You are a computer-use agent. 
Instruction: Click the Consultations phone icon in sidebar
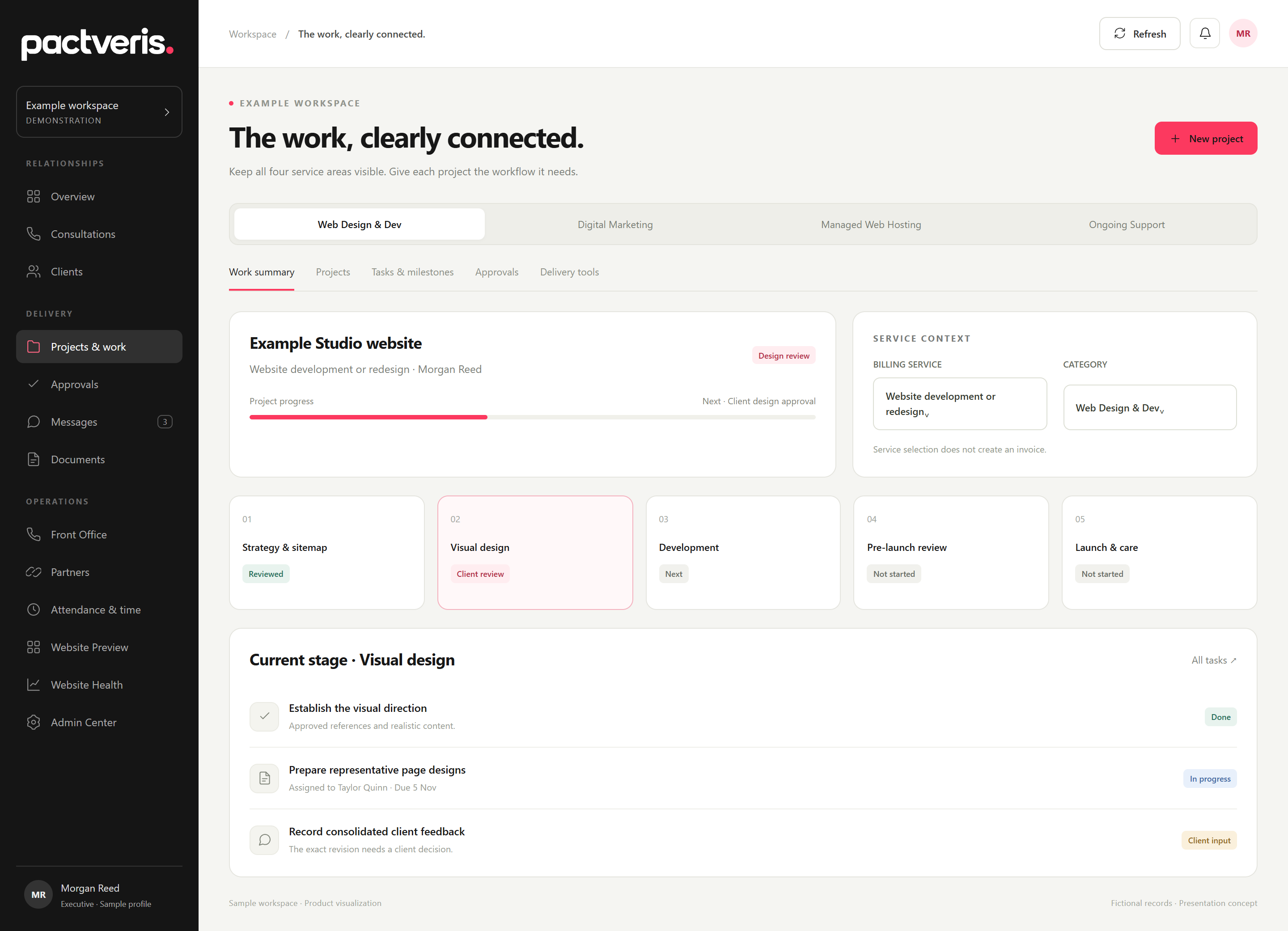pyautogui.click(x=34, y=234)
